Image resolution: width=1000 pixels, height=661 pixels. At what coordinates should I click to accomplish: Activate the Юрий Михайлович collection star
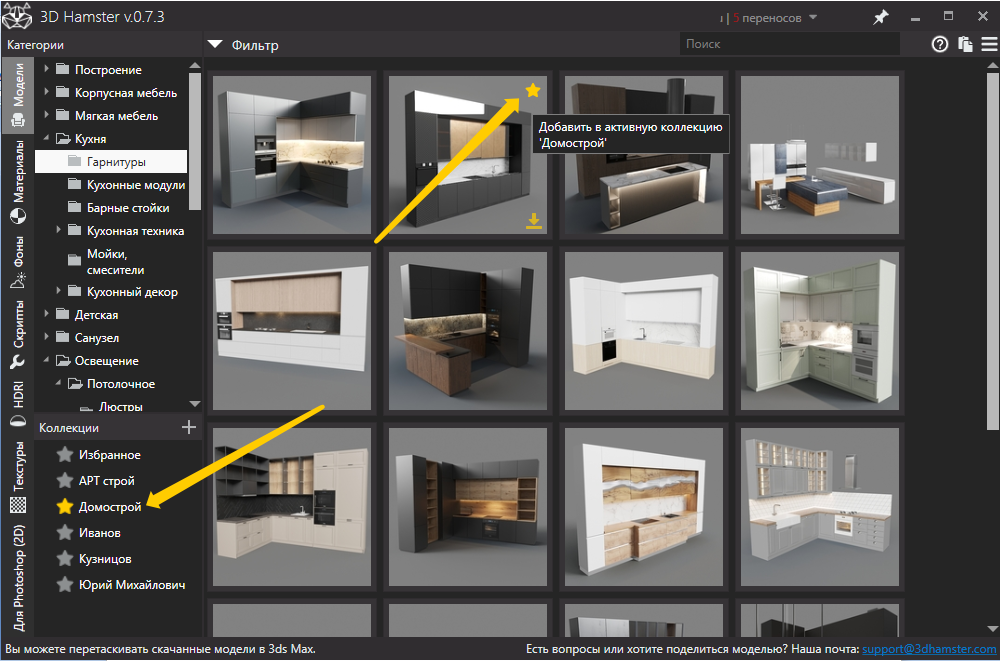64,584
